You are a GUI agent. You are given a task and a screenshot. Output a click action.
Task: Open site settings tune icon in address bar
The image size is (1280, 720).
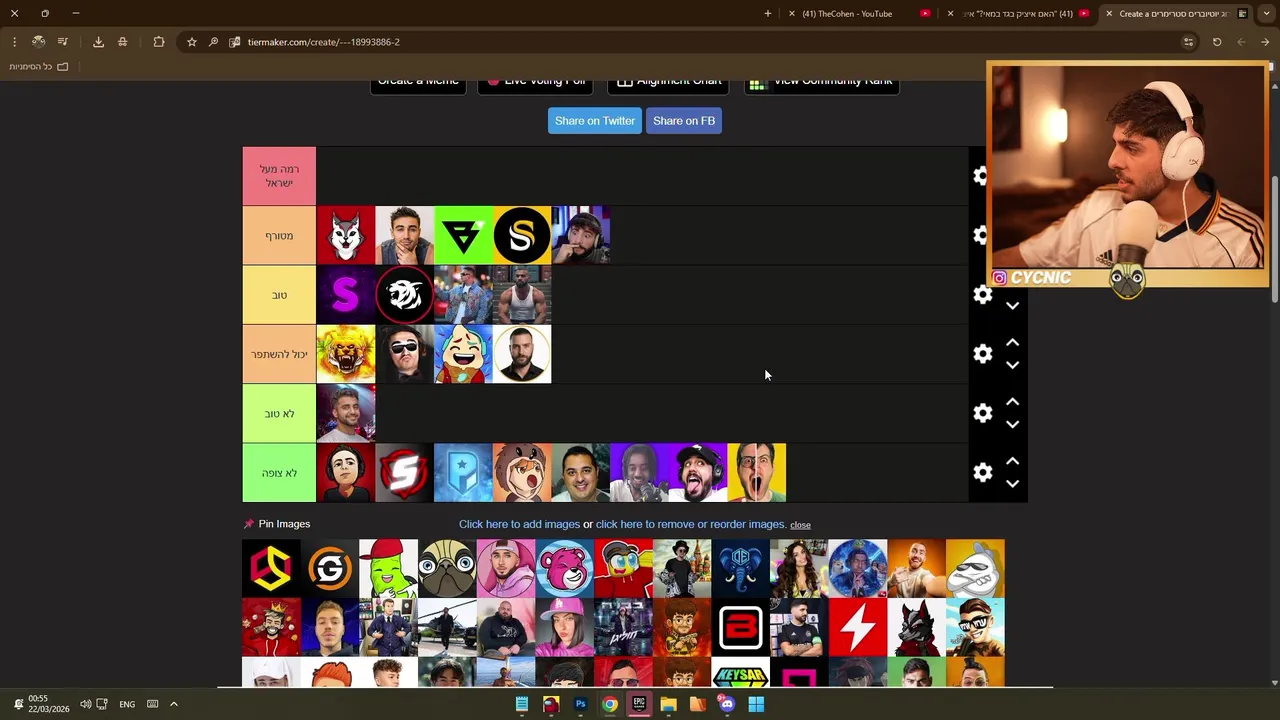click(1188, 42)
